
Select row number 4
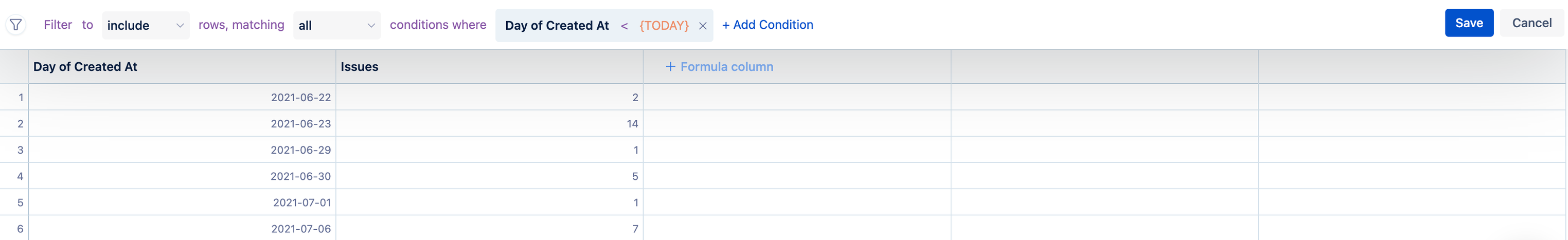20,176
